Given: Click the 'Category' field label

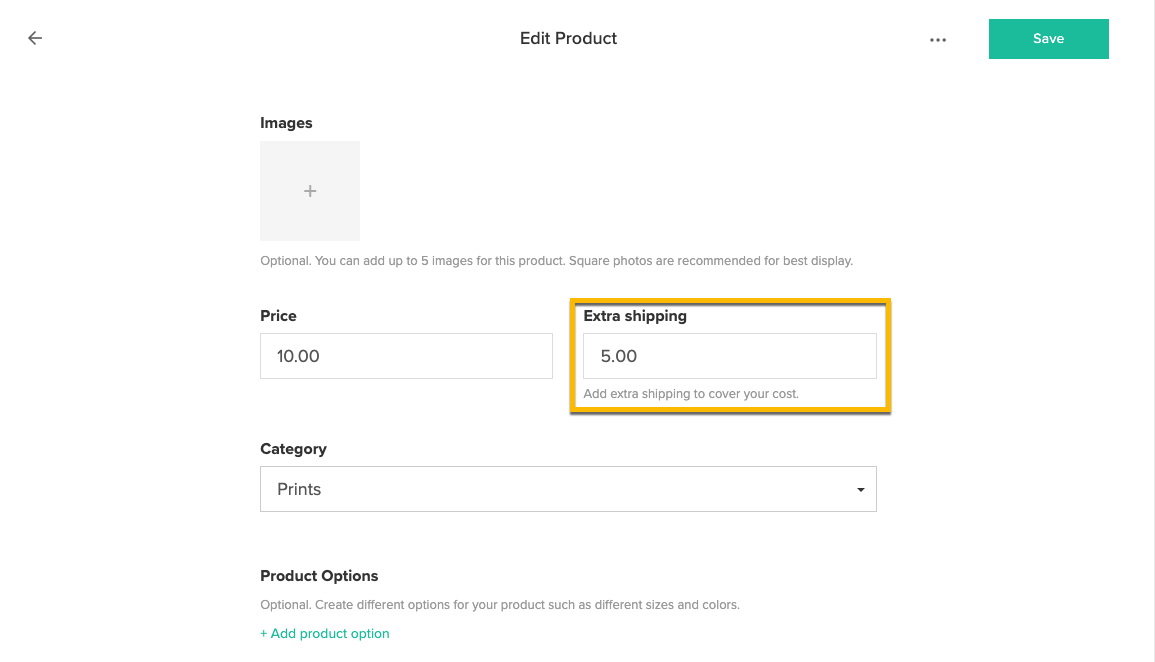Looking at the screenshot, I should point(293,449).
